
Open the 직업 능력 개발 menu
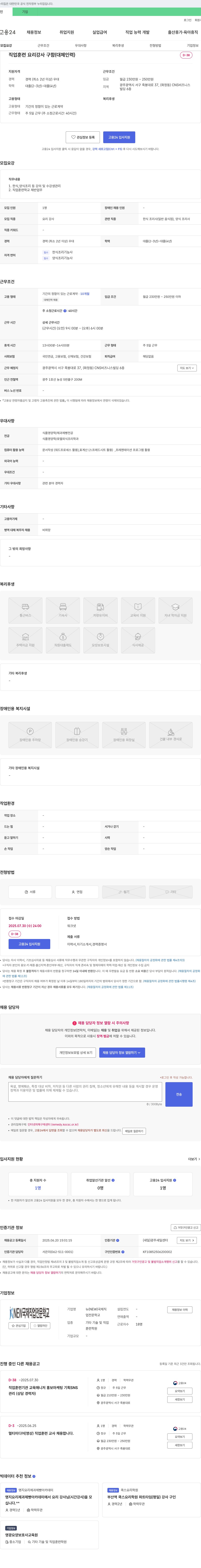137,32
